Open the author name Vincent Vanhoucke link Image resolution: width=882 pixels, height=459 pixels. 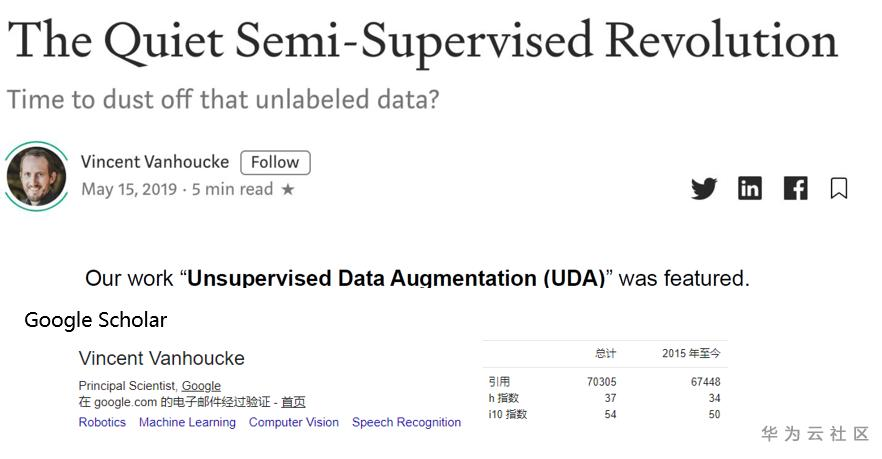tap(155, 162)
